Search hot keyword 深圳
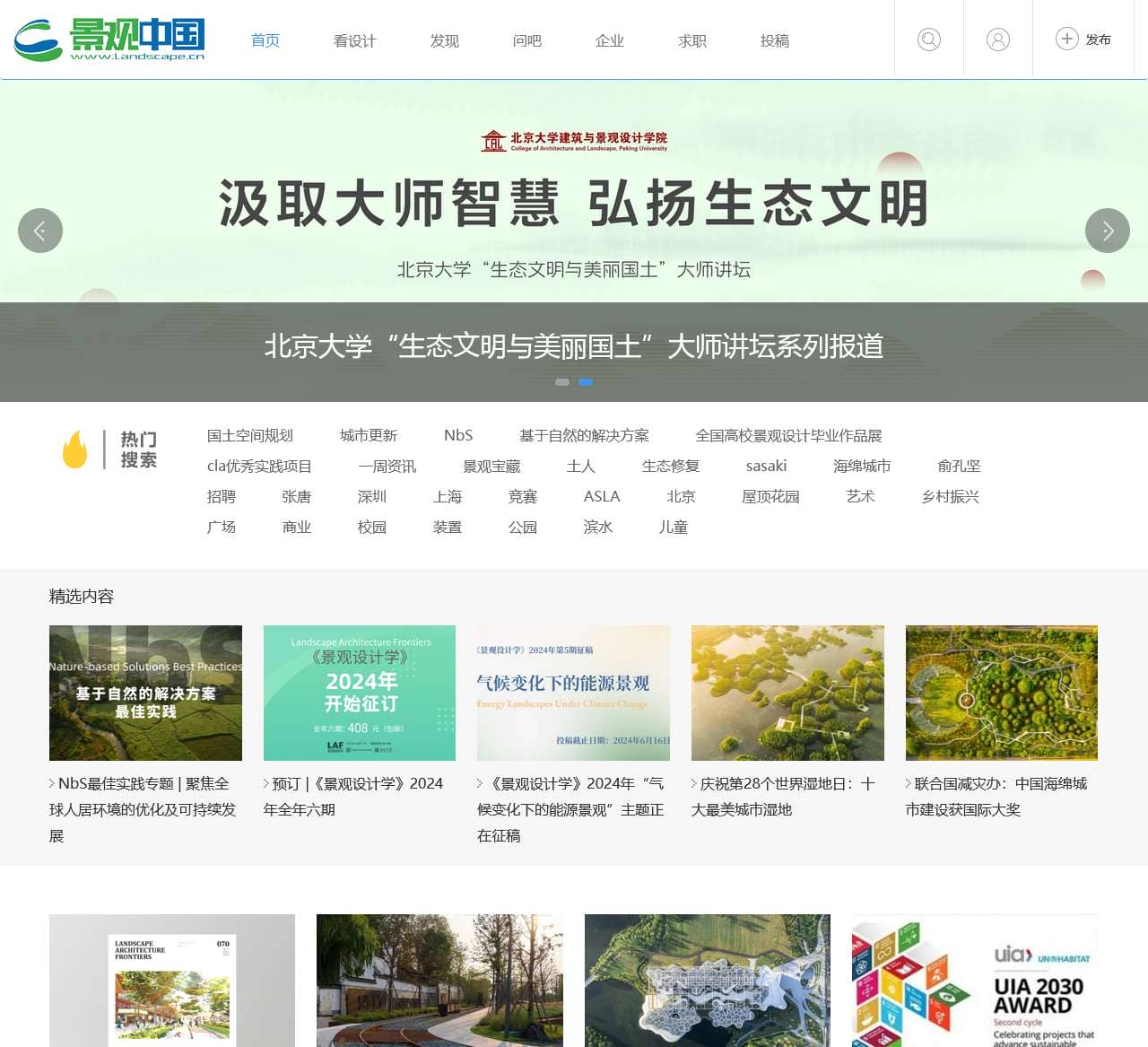The height and width of the screenshot is (1047, 1148). pyautogui.click(x=372, y=496)
